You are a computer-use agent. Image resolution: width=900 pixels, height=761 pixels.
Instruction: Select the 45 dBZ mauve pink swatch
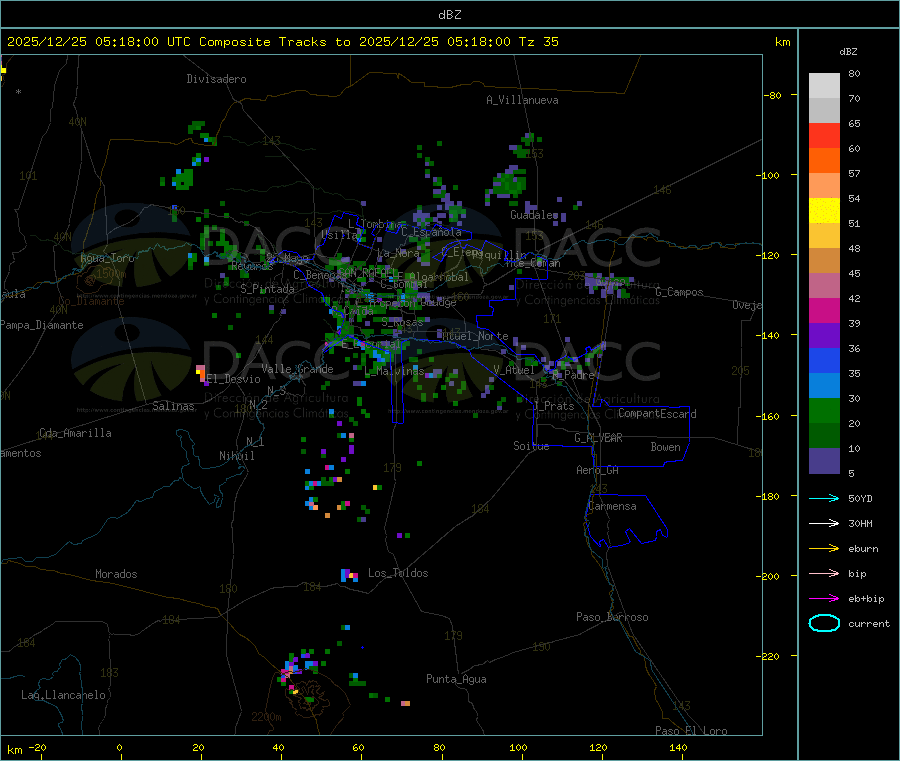pyautogui.click(x=824, y=286)
